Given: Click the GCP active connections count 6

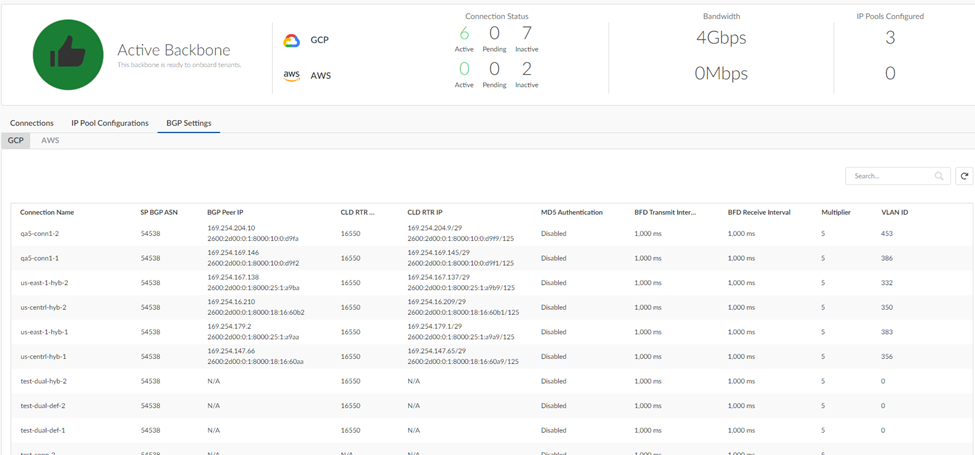Looking at the screenshot, I should (x=464, y=35).
